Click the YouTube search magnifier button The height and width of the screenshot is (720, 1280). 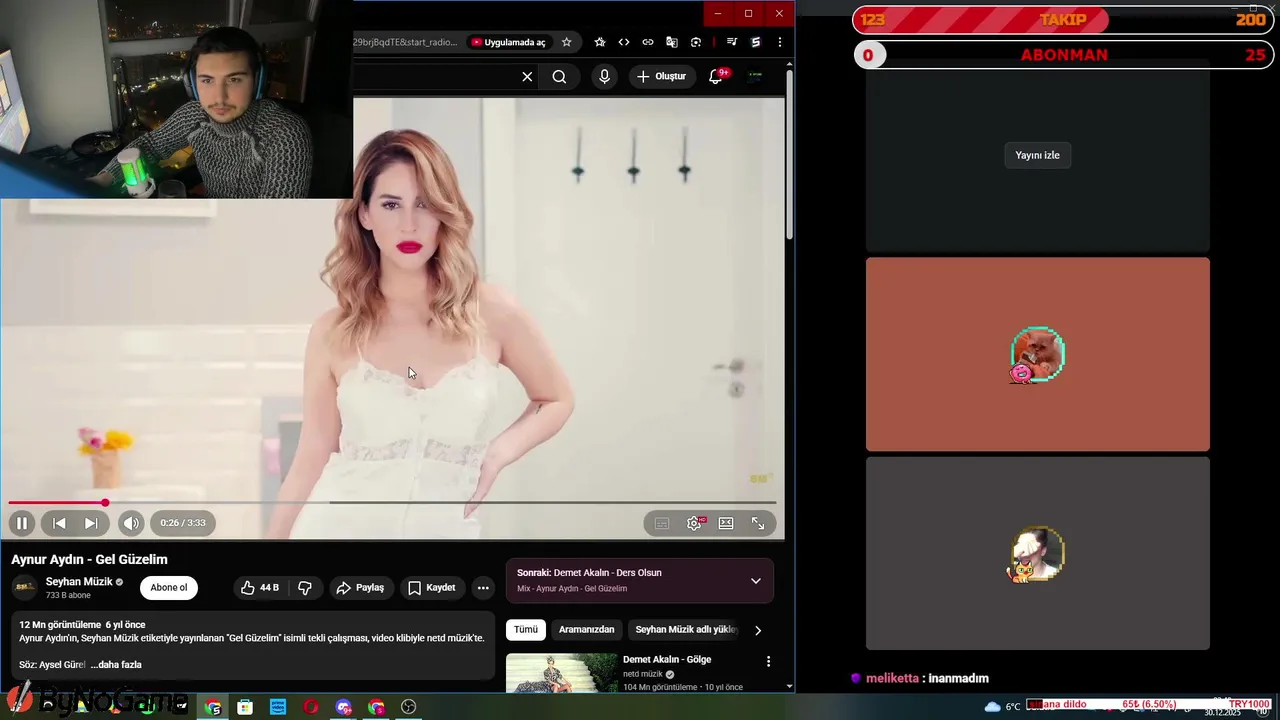pyautogui.click(x=559, y=77)
